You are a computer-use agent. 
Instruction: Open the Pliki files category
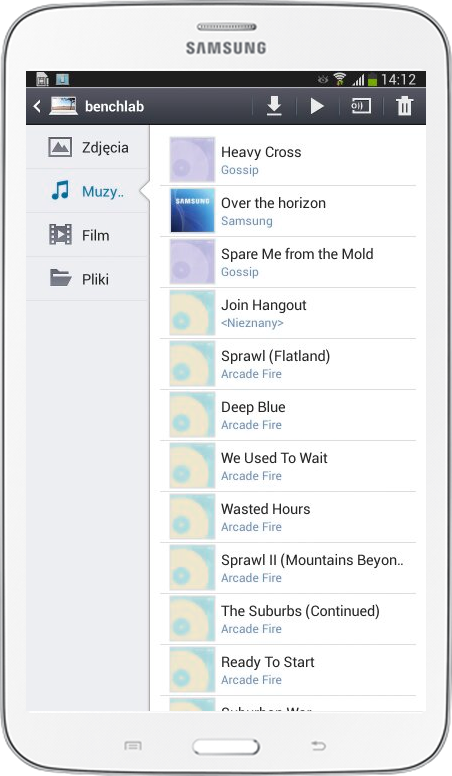coord(88,279)
